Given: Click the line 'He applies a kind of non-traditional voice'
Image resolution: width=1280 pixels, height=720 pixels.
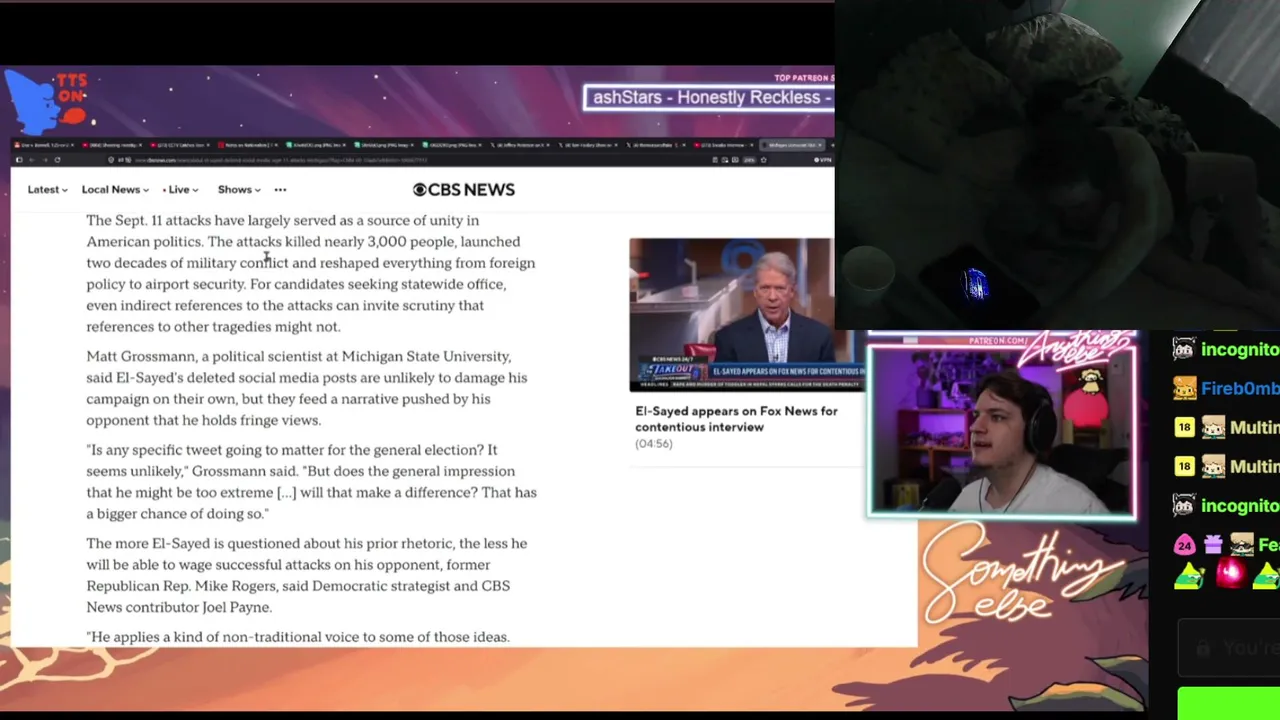Looking at the screenshot, I should point(298,637).
